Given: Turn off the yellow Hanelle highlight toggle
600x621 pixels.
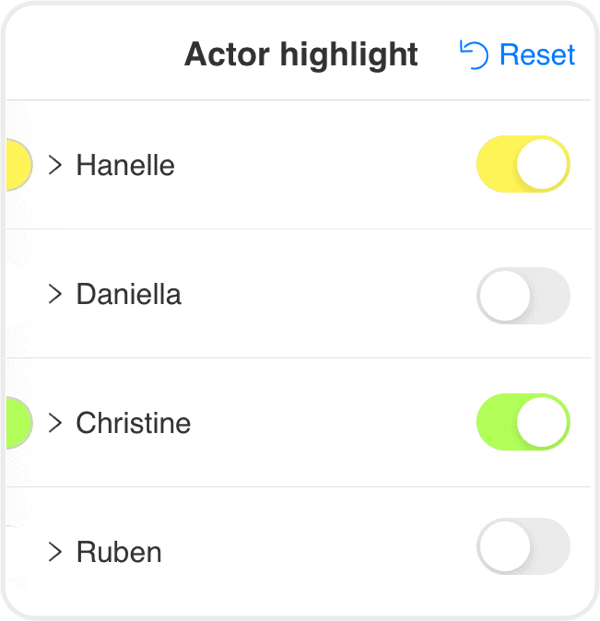Looking at the screenshot, I should [523, 164].
